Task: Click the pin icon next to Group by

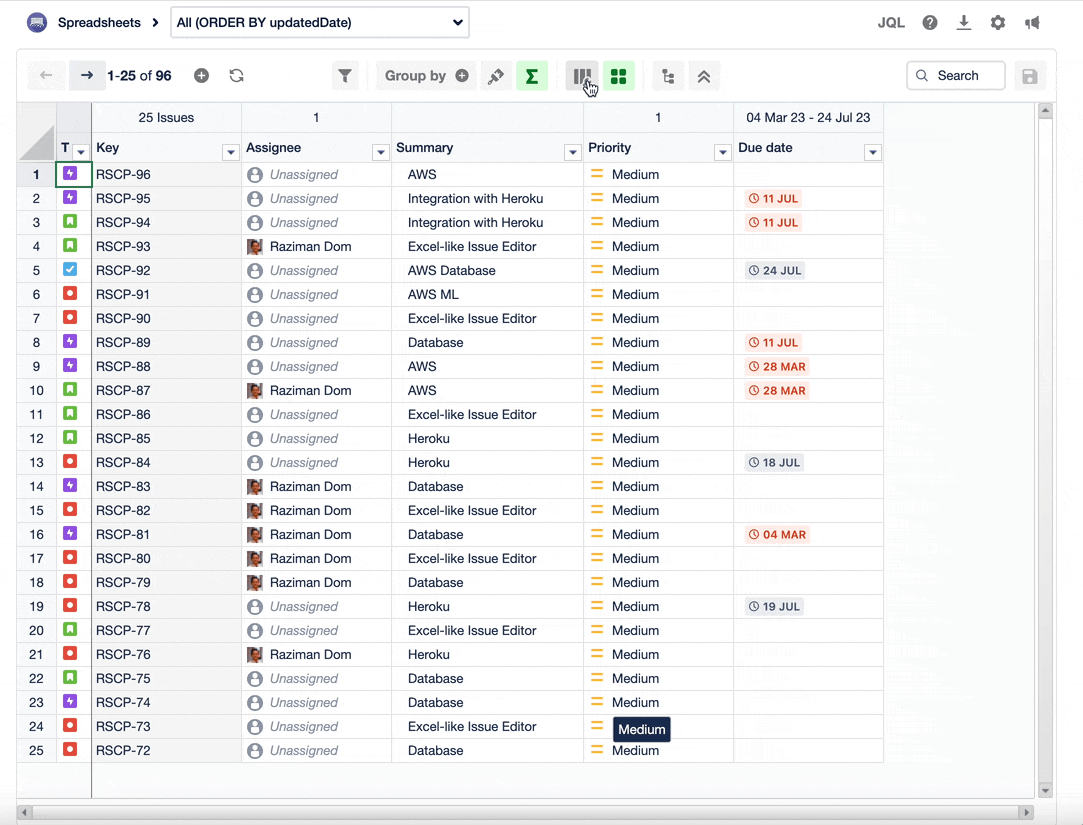Action: coord(495,76)
